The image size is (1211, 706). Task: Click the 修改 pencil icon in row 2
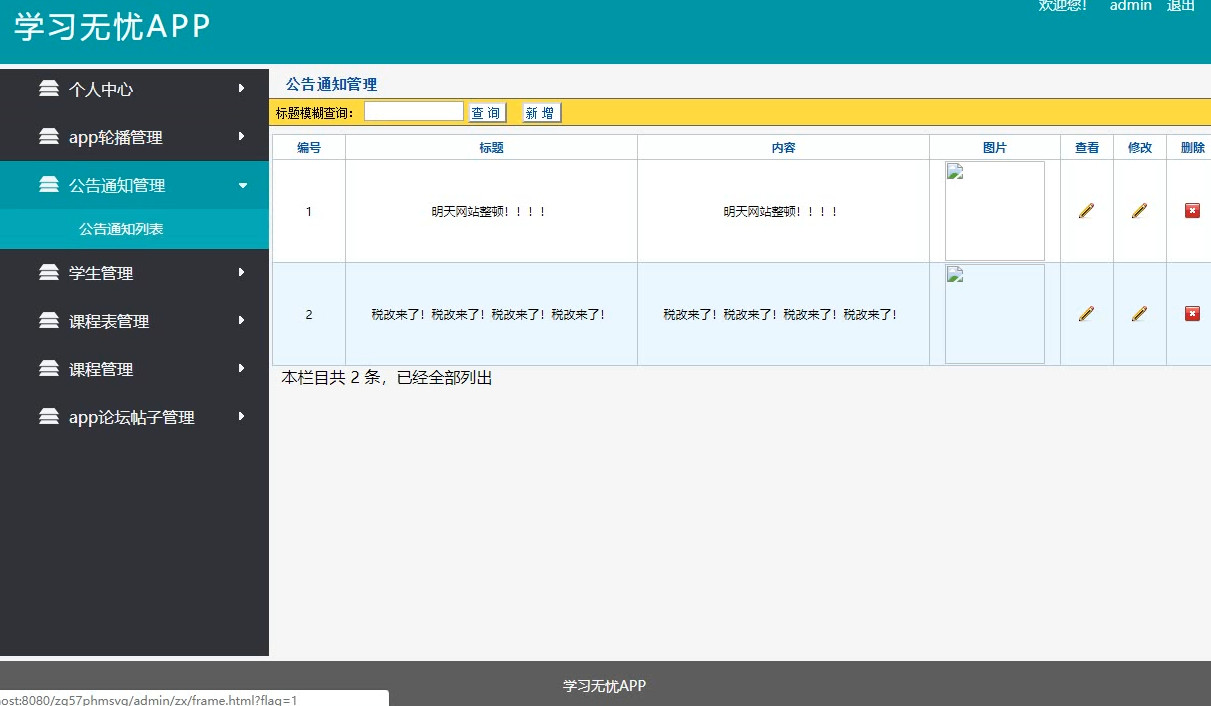1139,313
